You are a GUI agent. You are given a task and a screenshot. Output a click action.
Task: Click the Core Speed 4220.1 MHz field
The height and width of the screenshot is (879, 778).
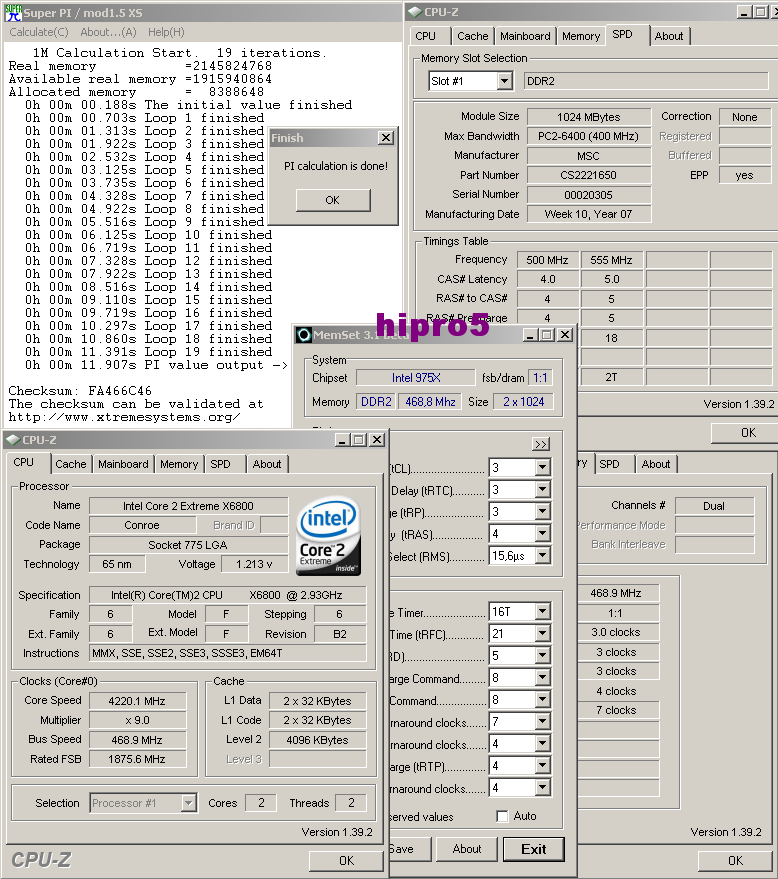click(137, 701)
